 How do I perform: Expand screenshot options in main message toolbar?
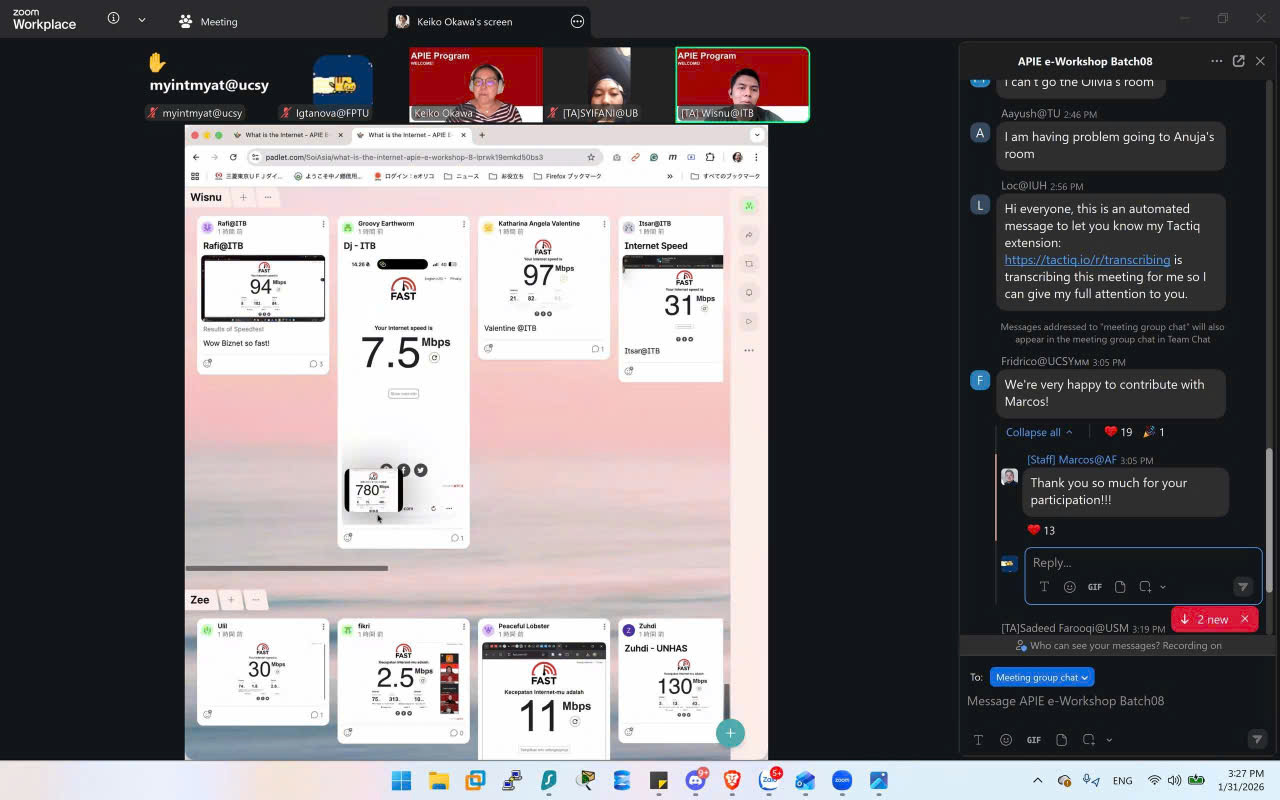click(1109, 740)
